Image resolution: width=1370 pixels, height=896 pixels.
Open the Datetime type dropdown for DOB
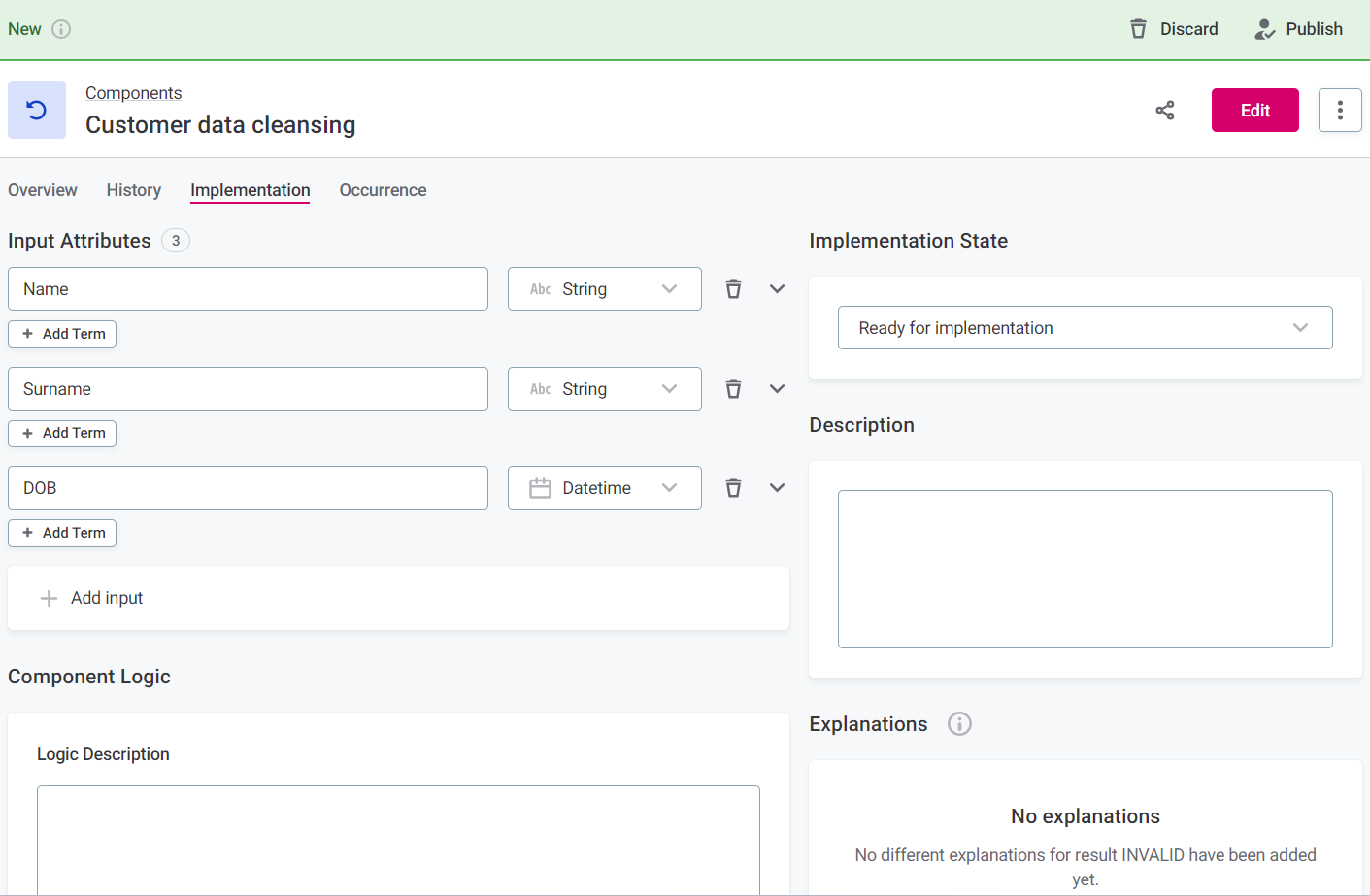[604, 488]
